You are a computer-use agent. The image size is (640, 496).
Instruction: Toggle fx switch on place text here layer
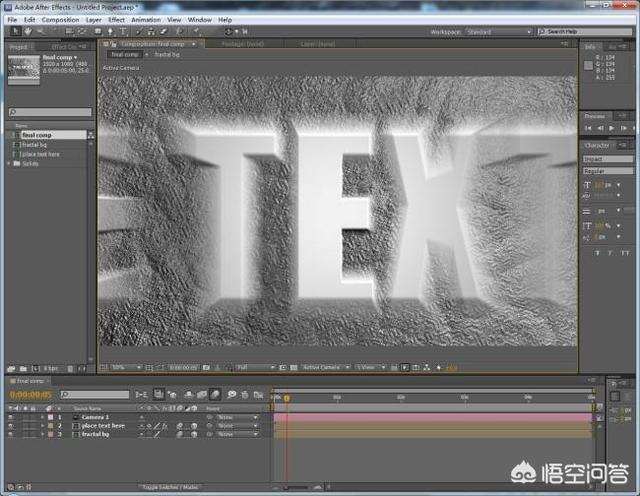(164, 426)
